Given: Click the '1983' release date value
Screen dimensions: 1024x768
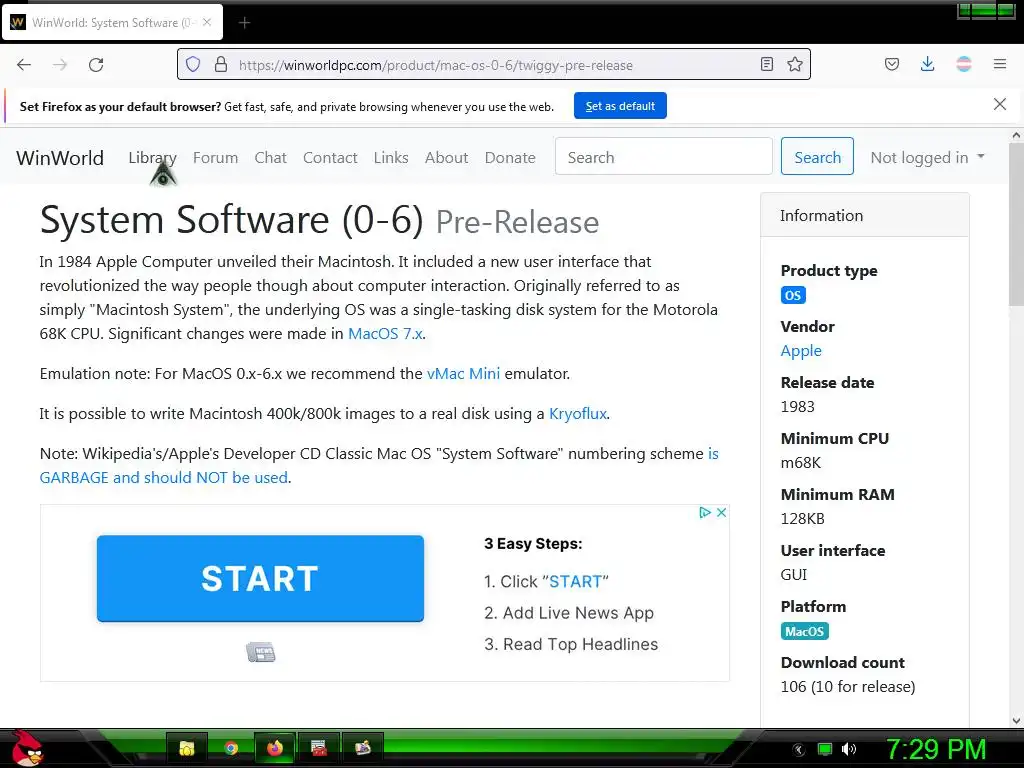Looking at the screenshot, I should point(797,407).
